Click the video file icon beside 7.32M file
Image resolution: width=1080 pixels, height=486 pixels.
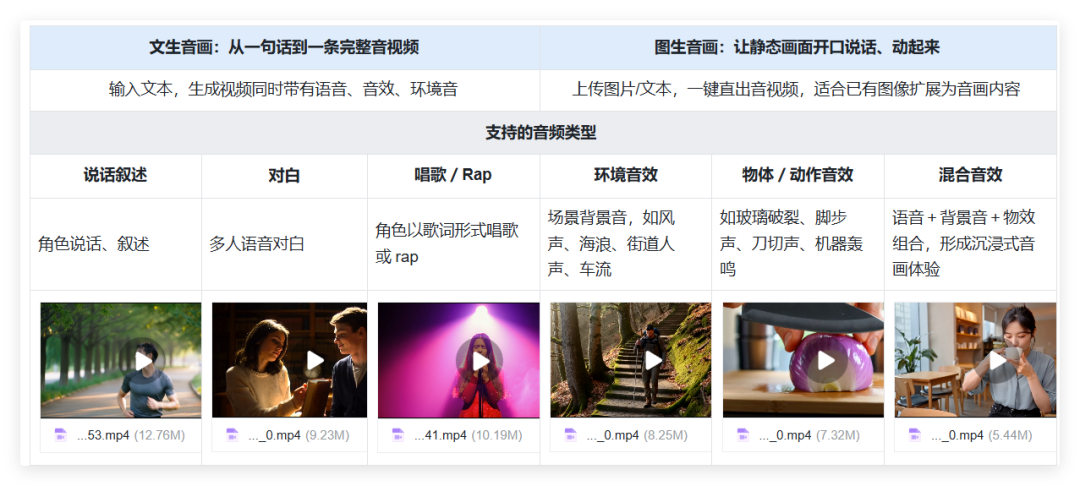(x=742, y=435)
